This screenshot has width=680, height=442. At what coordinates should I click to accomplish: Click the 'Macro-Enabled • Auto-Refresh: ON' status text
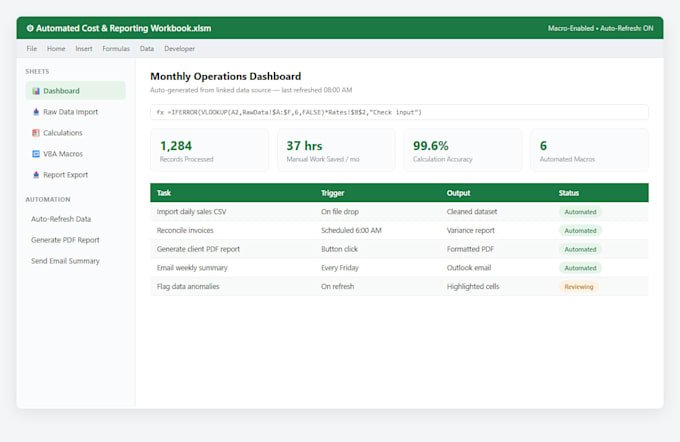click(601, 28)
